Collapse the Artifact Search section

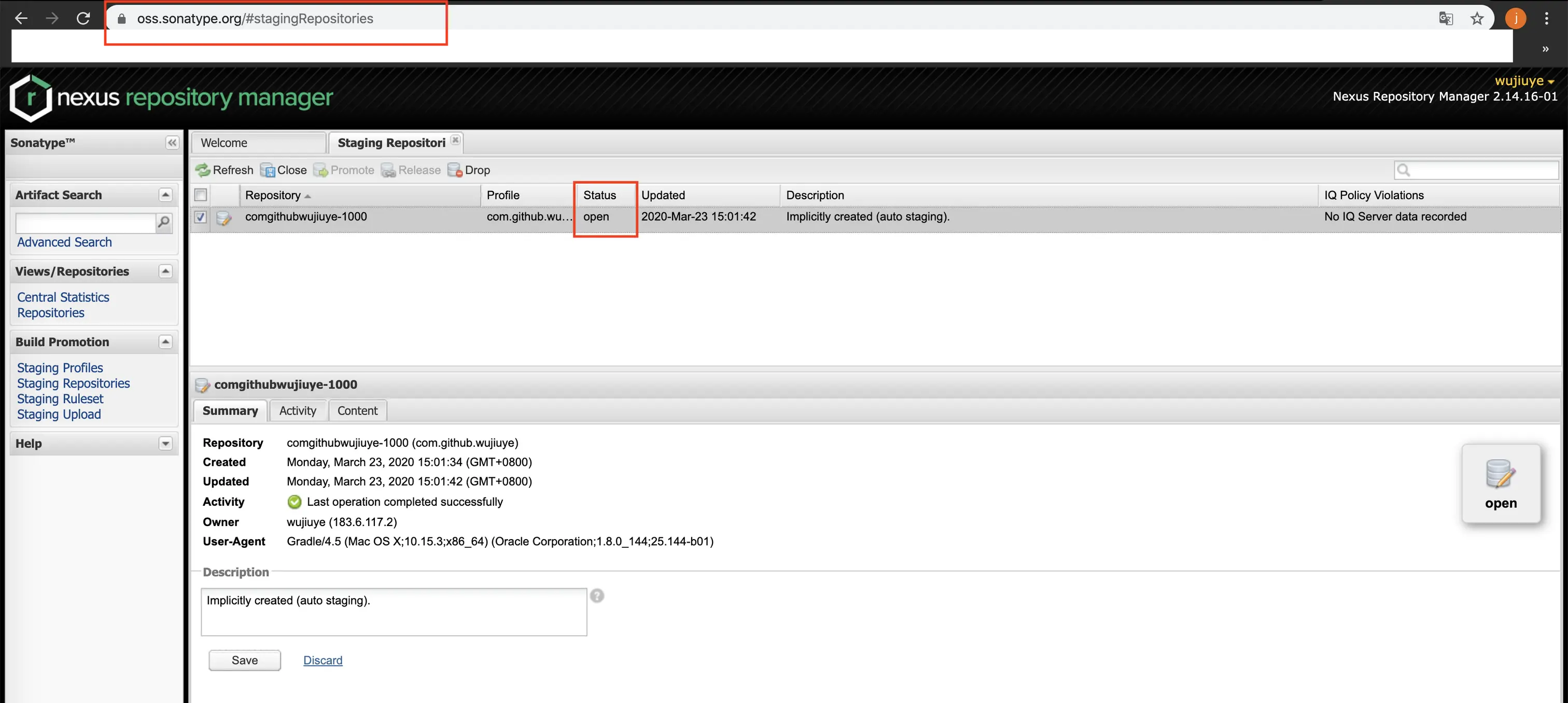pyautogui.click(x=165, y=195)
